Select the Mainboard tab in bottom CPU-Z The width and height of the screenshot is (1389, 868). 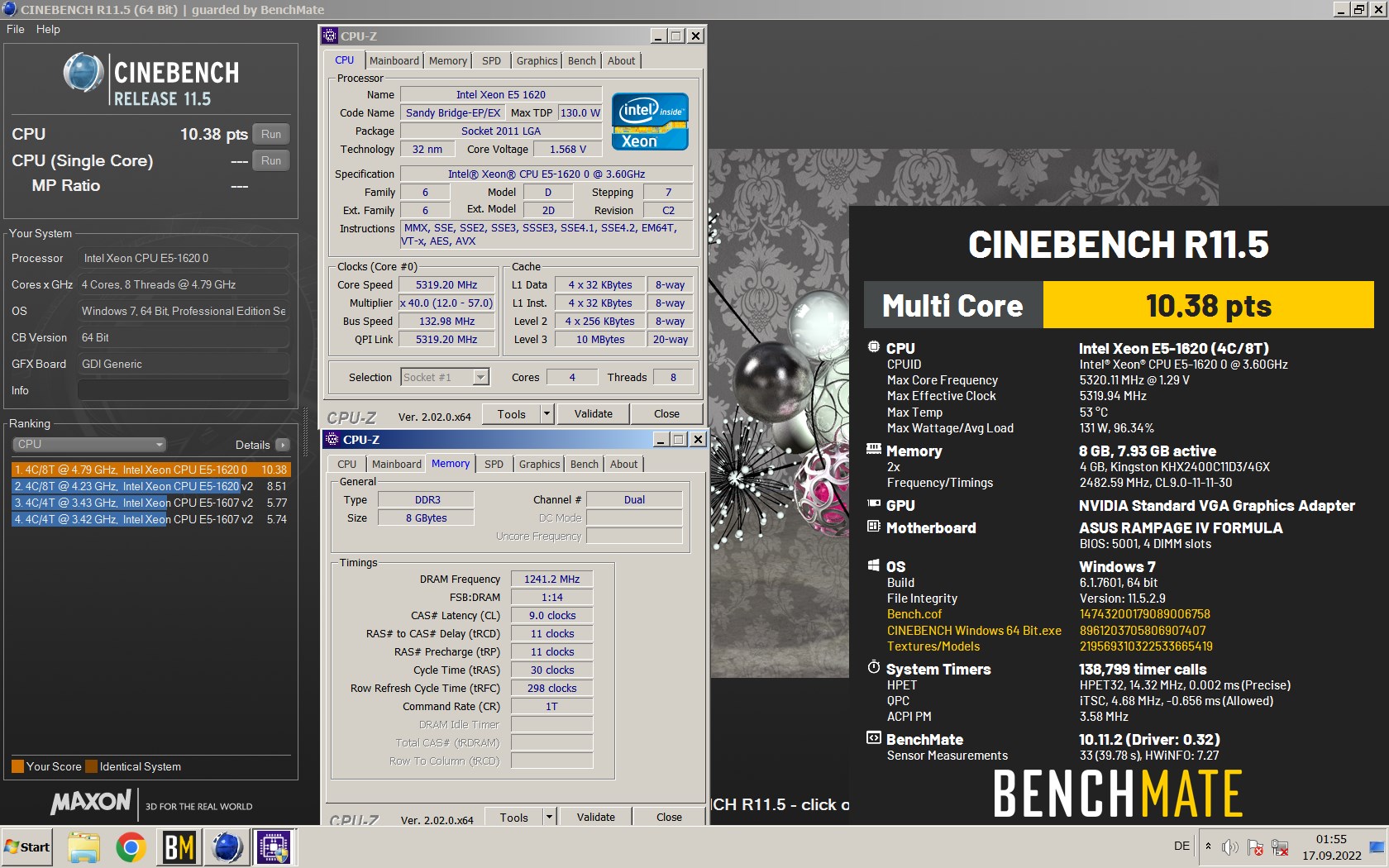click(x=396, y=465)
